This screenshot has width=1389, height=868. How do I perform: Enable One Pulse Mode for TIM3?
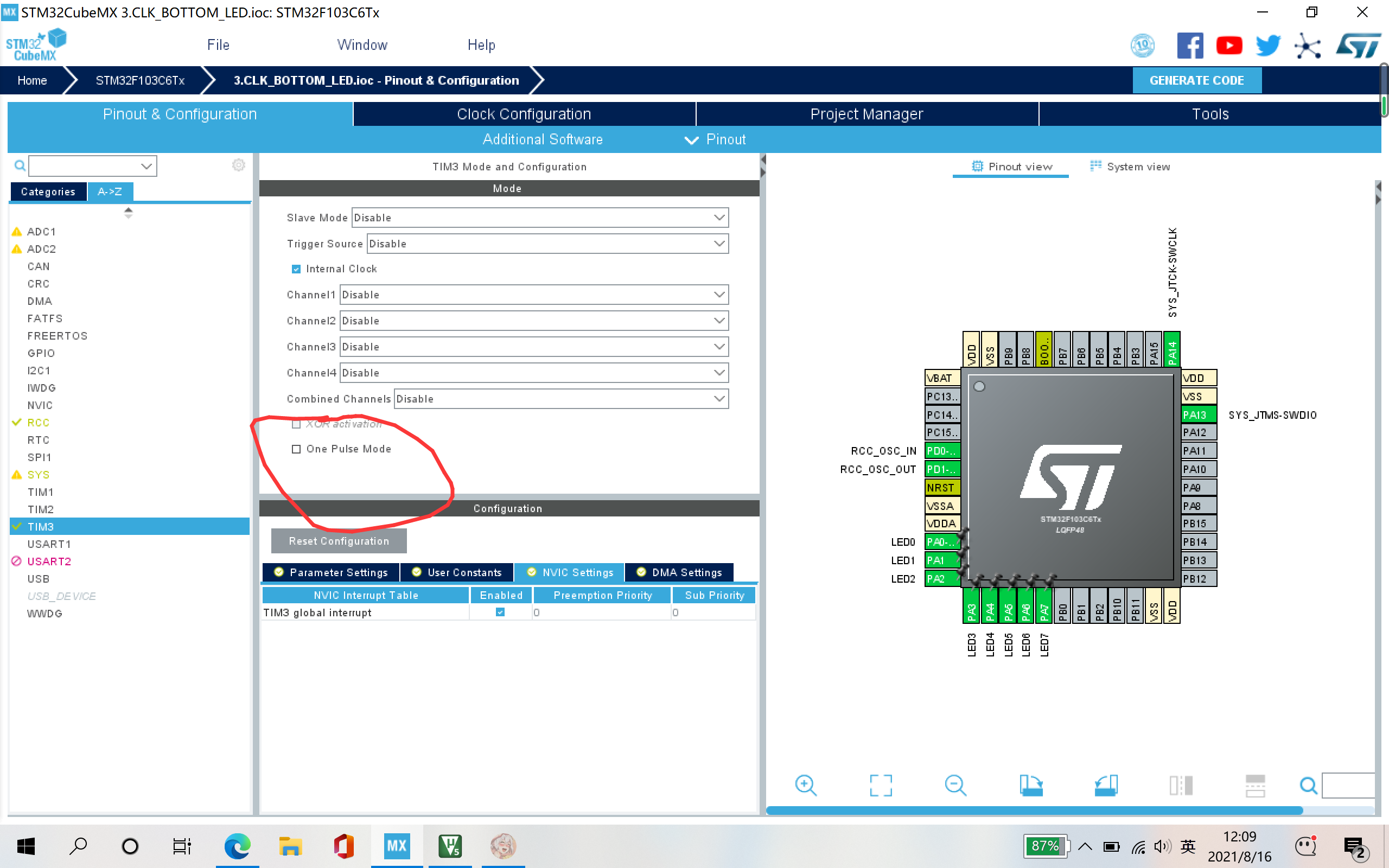(x=296, y=449)
